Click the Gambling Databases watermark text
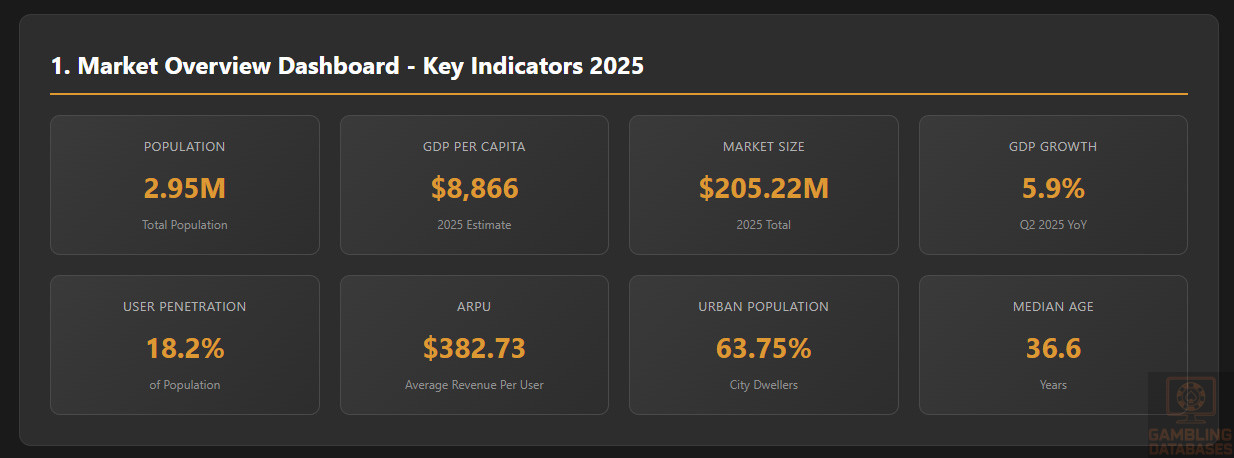This screenshot has width=1234, height=458. click(x=1189, y=441)
